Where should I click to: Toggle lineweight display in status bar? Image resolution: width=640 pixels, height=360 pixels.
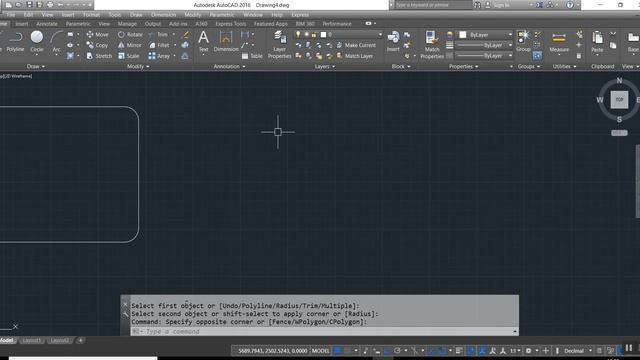(459, 351)
